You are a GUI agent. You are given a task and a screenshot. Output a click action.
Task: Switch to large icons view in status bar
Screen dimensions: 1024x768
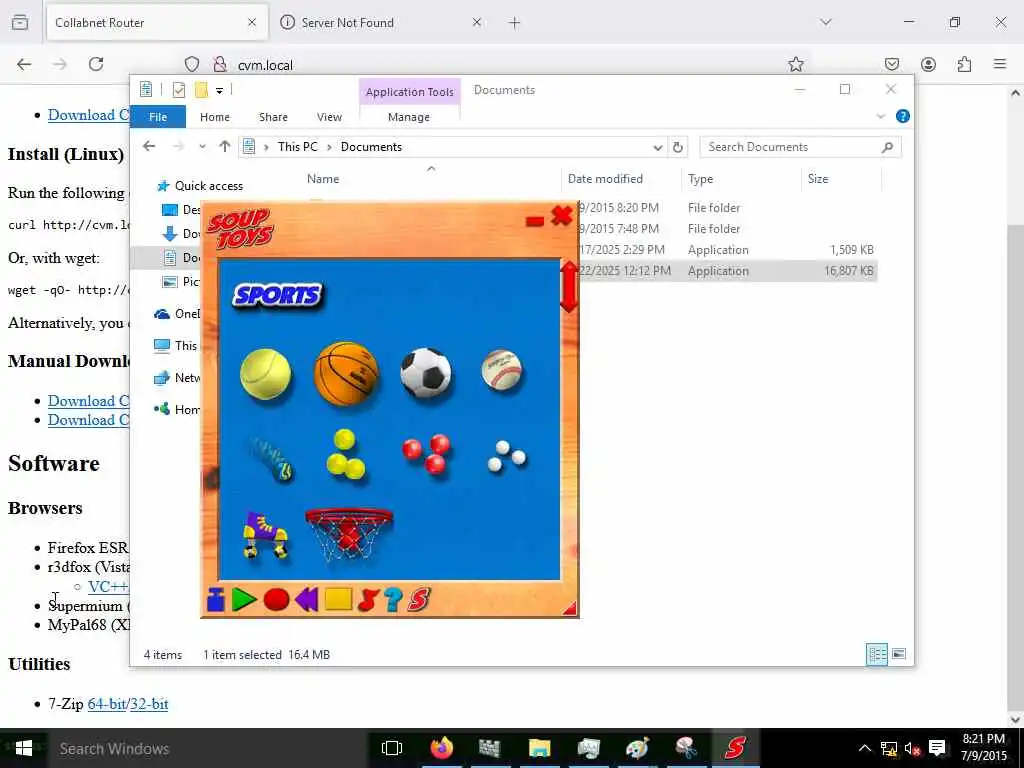click(899, 654)
